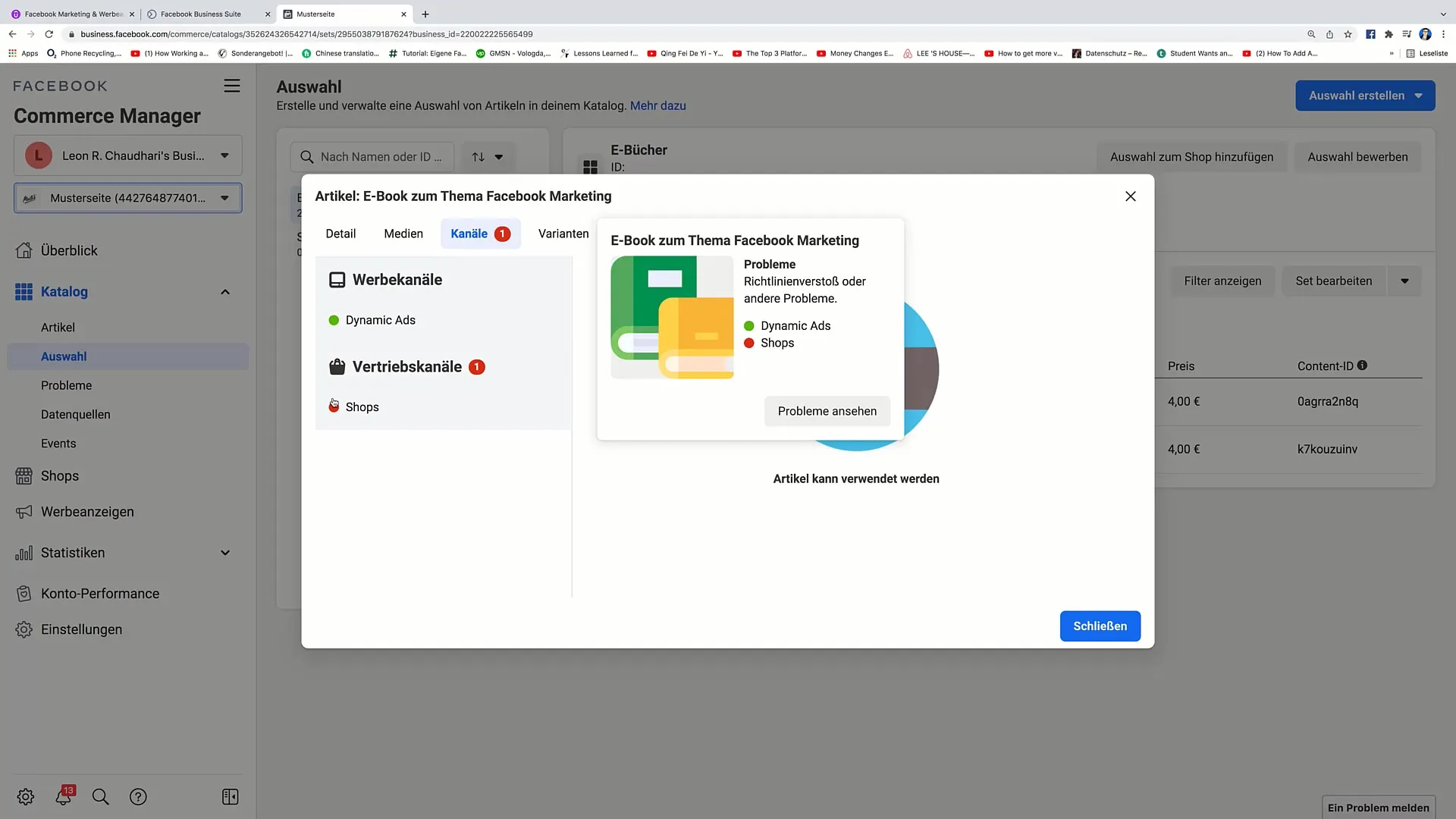Open the sort order dropdown
Image resolution: width=1456 pixels, height=819 pixels.
tap(488, 157)
